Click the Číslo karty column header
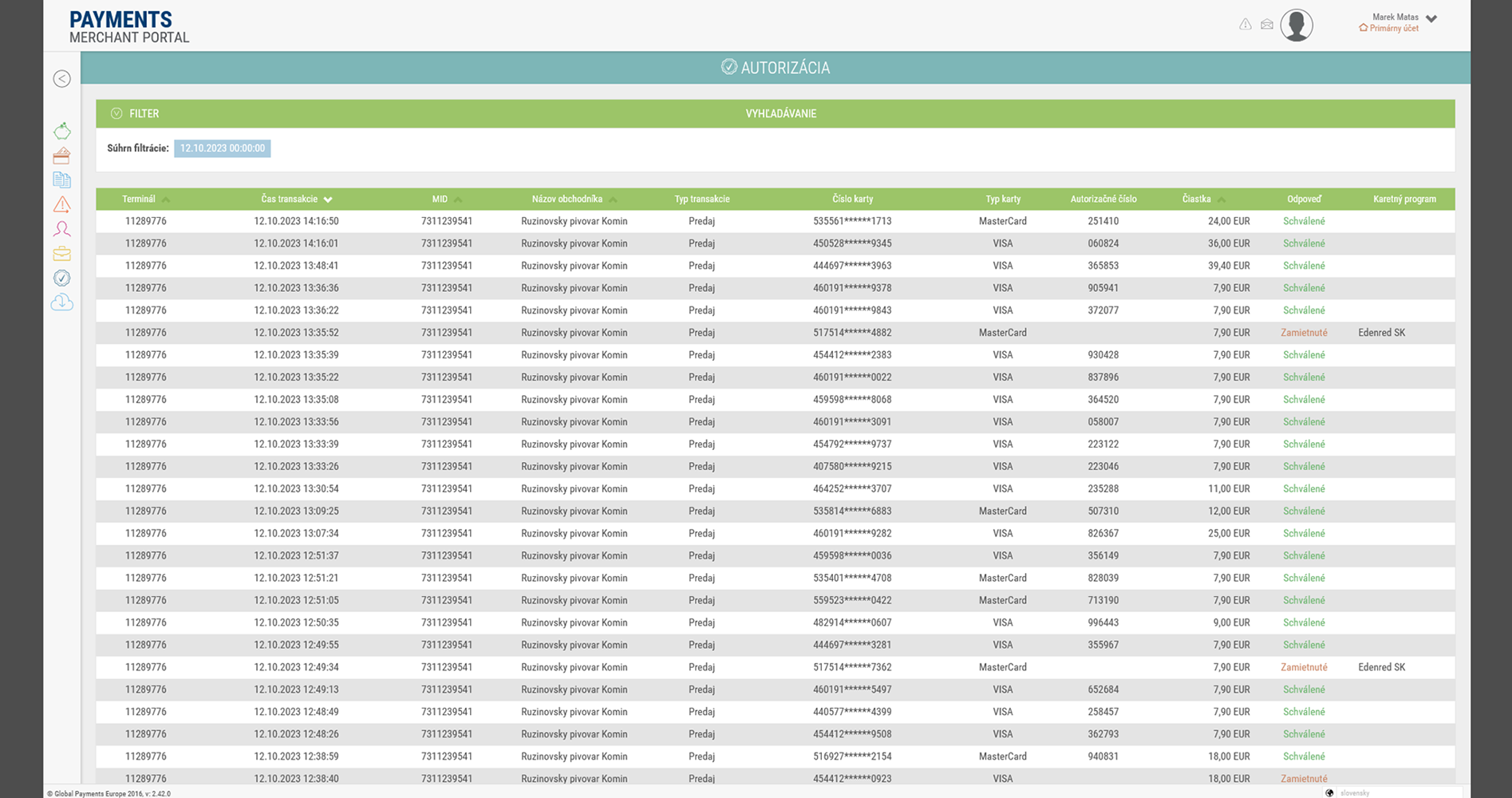The width and height of the screenshot is (1512, 798). point(853,199)
